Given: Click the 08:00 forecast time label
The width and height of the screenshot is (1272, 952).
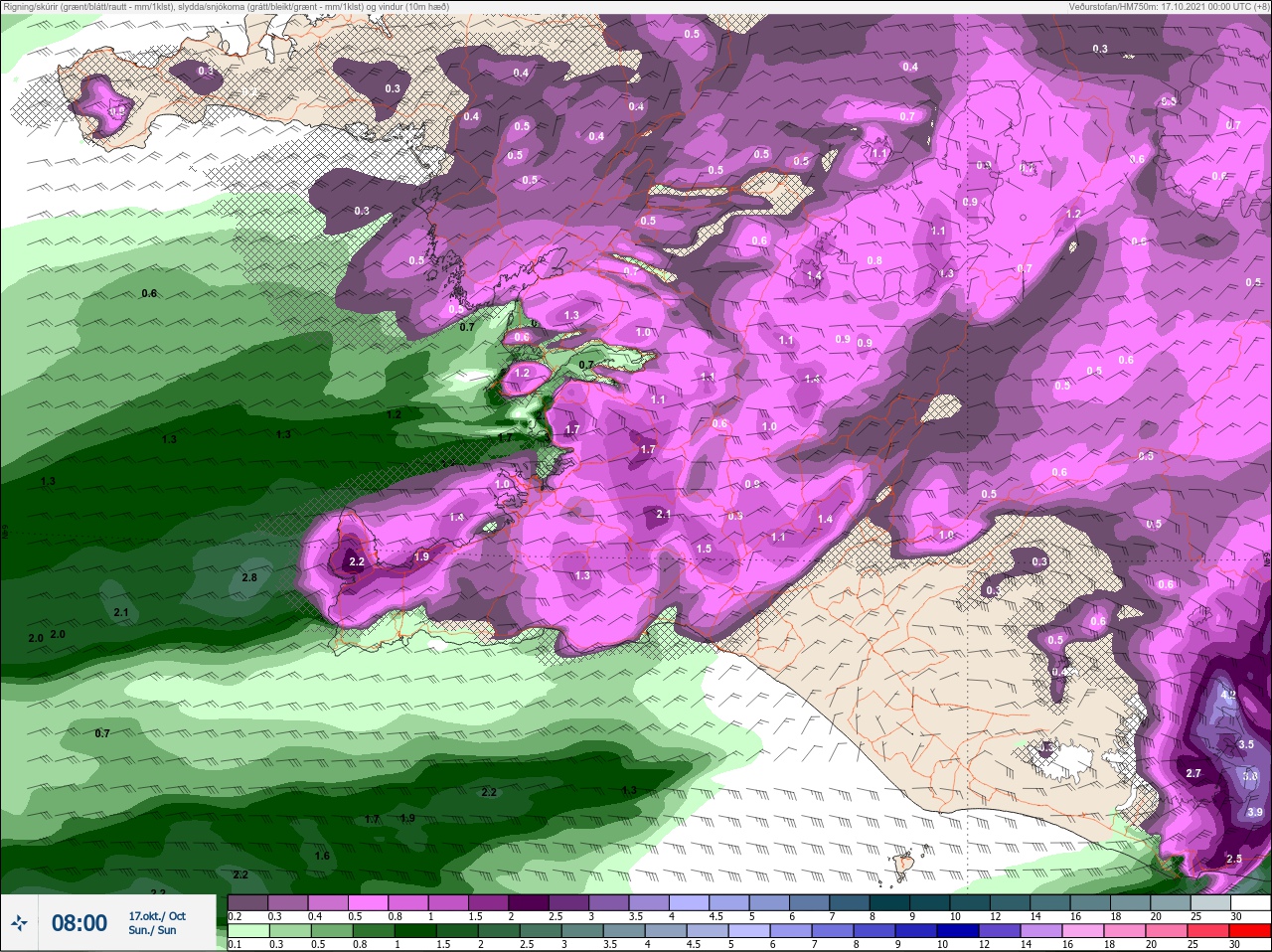Looking at the screenshot, I should pos(79,923).
